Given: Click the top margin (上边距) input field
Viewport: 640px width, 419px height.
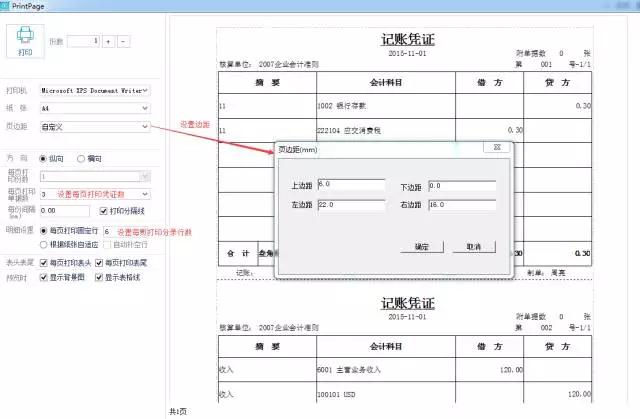Looking at the screenshot, I should [350, 185].
